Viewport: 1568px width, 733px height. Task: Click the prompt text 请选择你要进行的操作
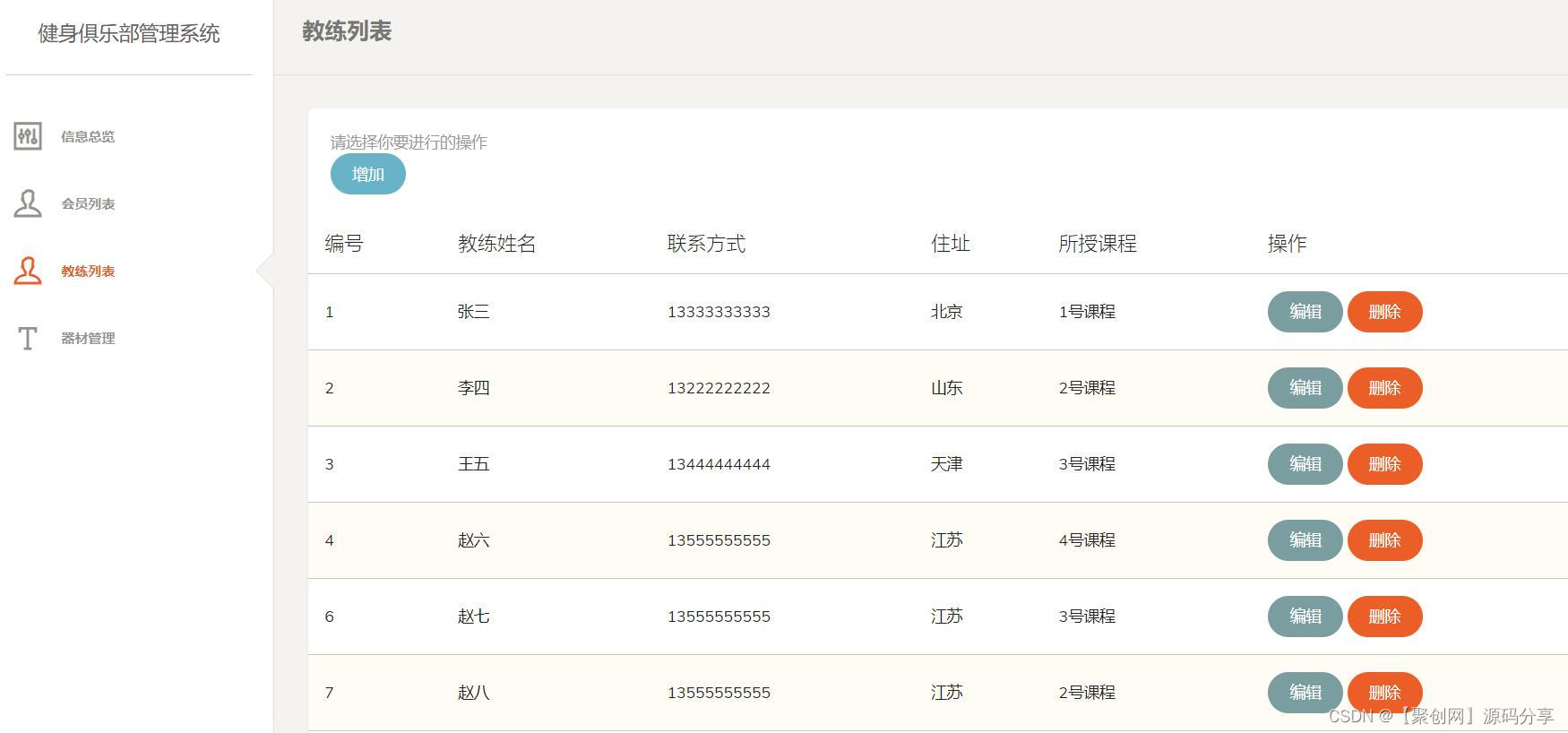[409, 142]
